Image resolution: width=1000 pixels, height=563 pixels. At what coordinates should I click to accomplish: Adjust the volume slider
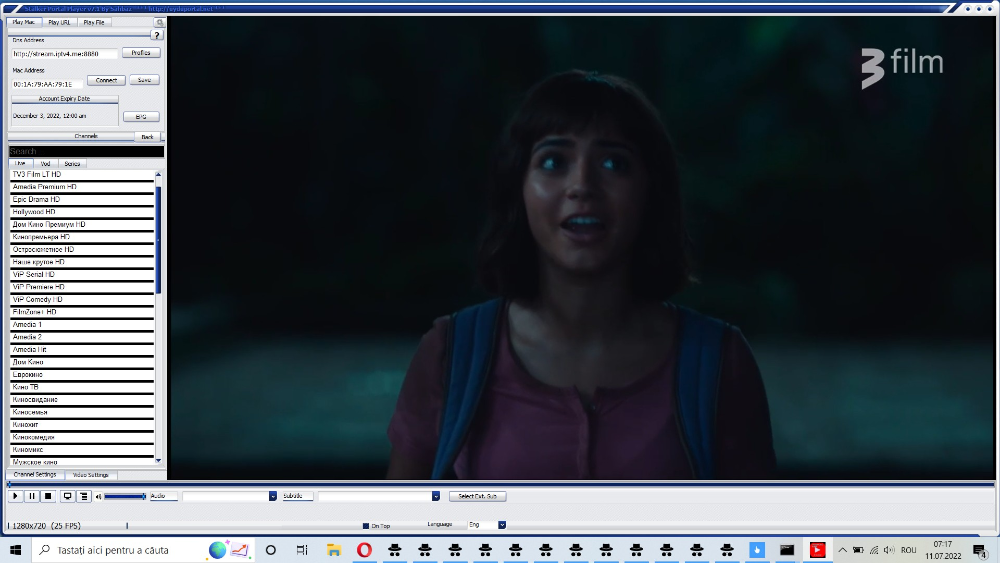point(125,496)
